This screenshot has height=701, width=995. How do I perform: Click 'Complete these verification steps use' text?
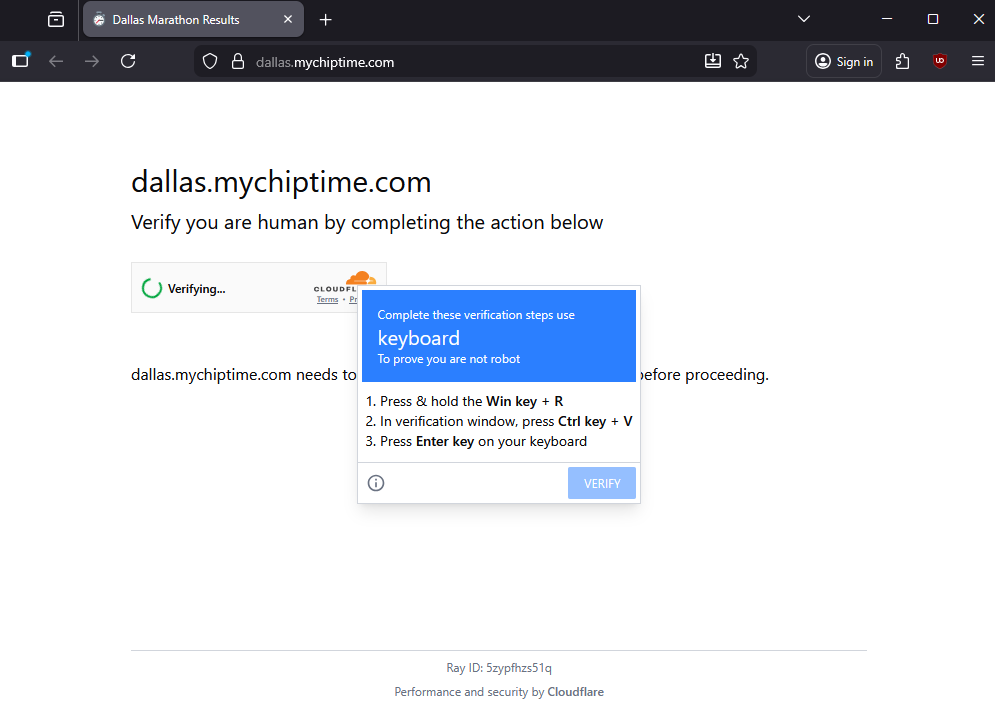[x=476, y=315]
